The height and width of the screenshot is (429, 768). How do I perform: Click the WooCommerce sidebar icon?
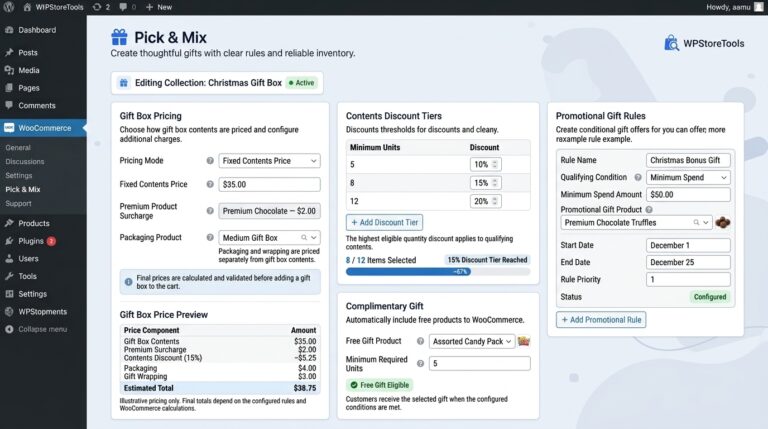pyautogui.click(x=9, y=128)
